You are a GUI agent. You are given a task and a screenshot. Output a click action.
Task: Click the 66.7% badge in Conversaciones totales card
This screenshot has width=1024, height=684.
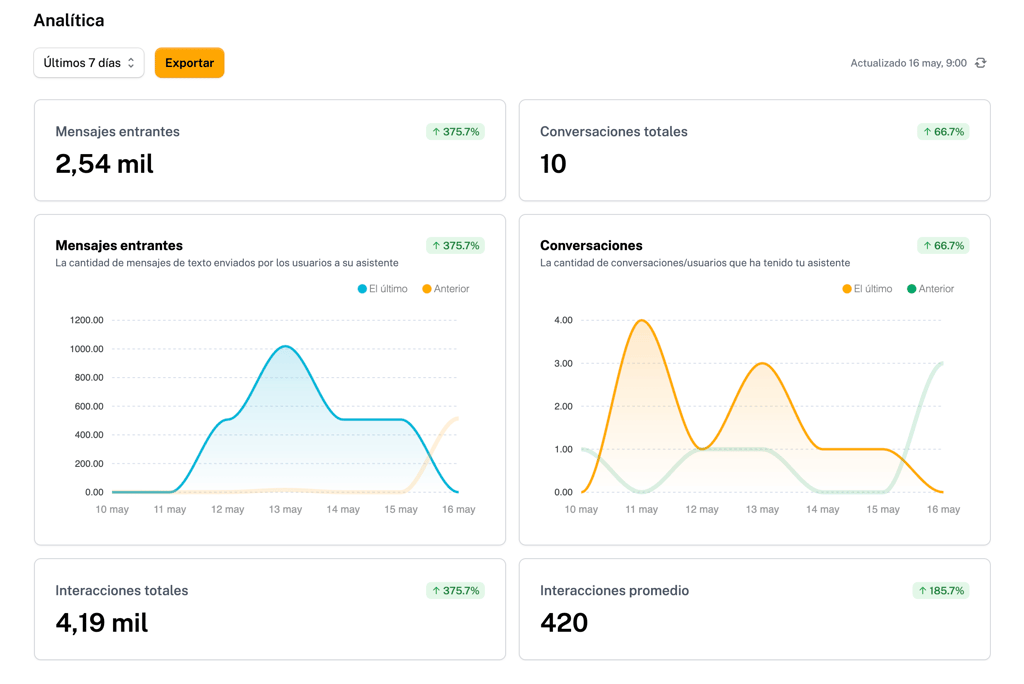pos(943,132)
